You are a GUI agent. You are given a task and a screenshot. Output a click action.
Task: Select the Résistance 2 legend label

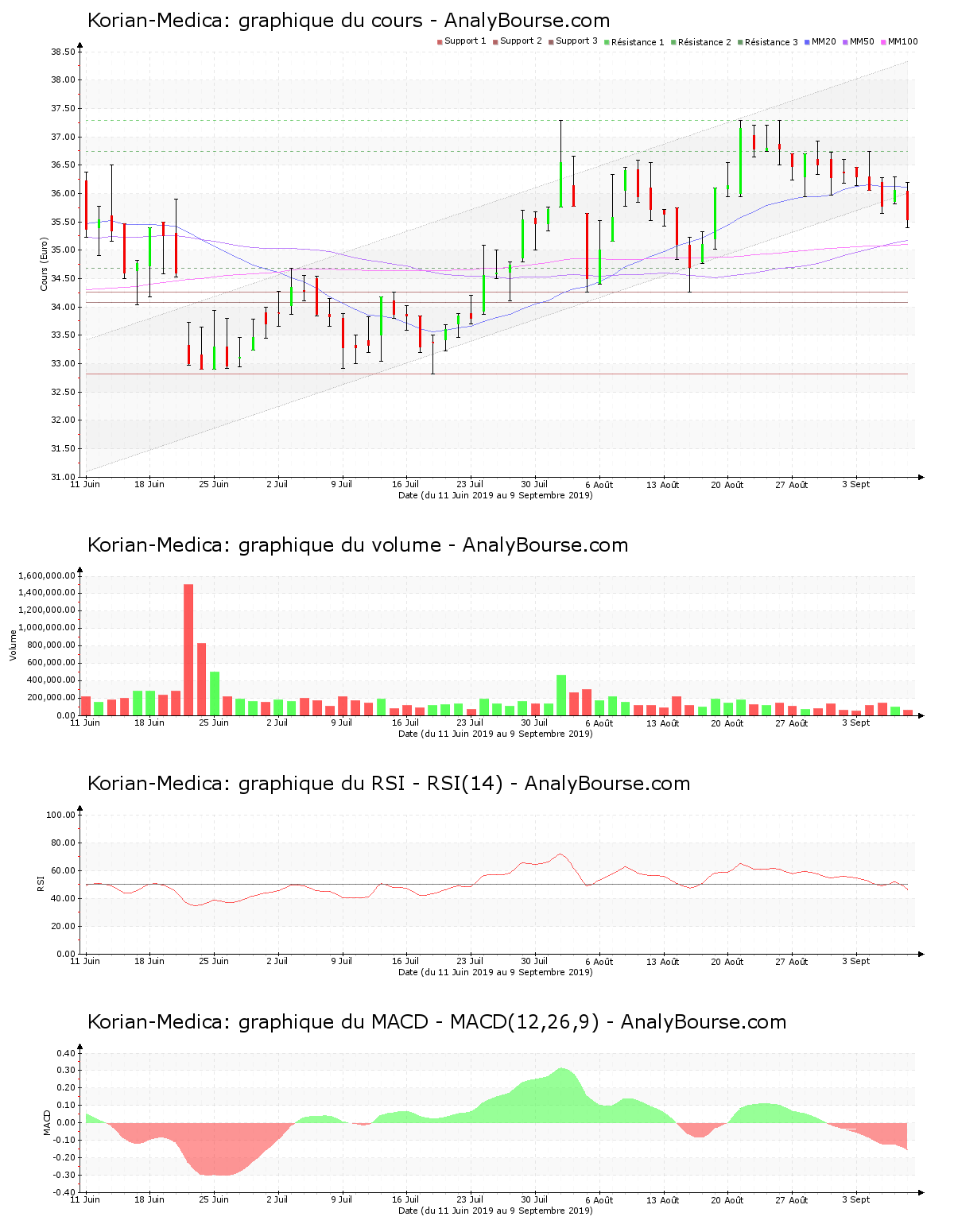tap(704, 42)
